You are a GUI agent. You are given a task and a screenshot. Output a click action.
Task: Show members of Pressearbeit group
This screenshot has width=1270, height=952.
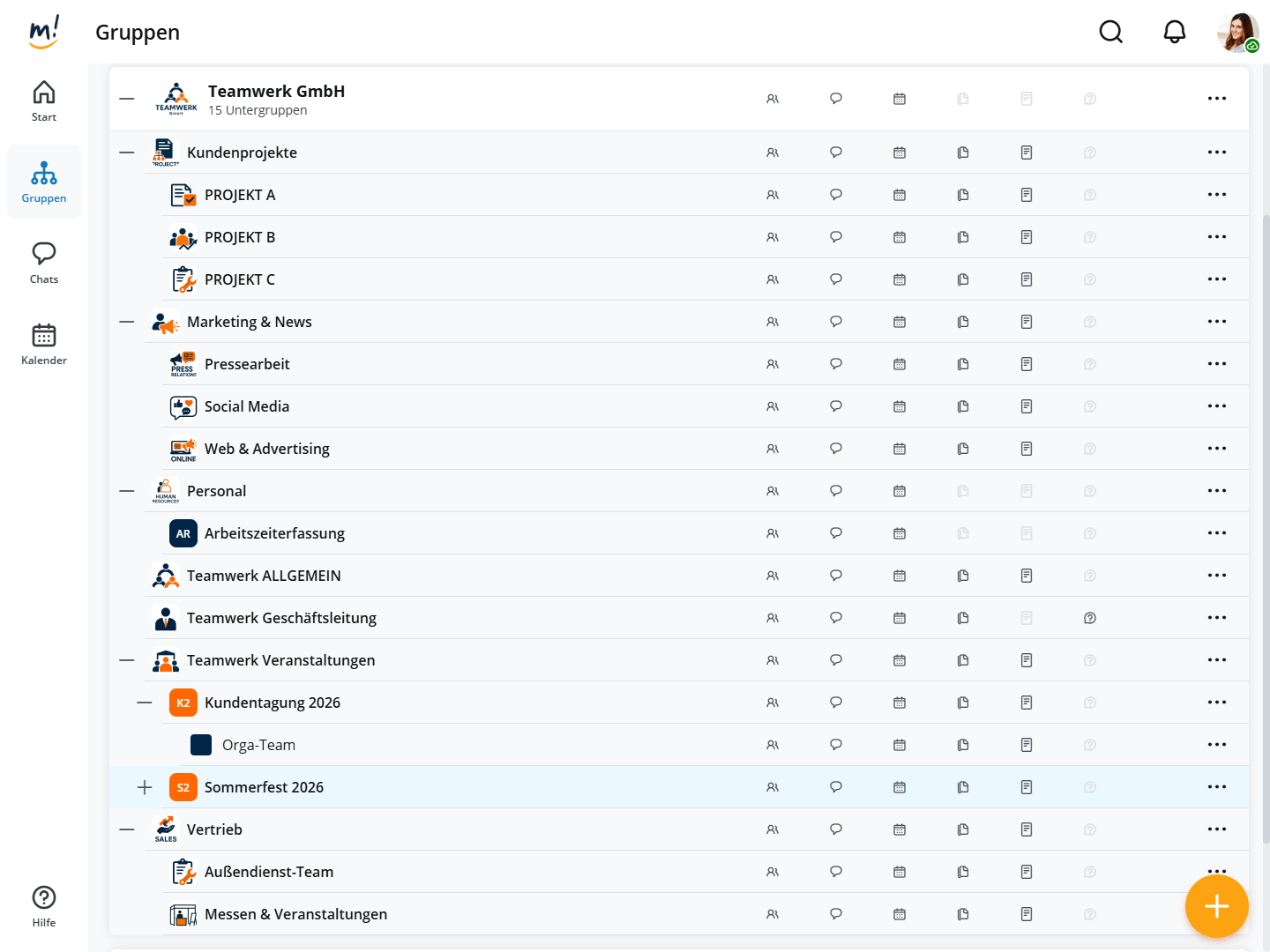coord(773,364)
